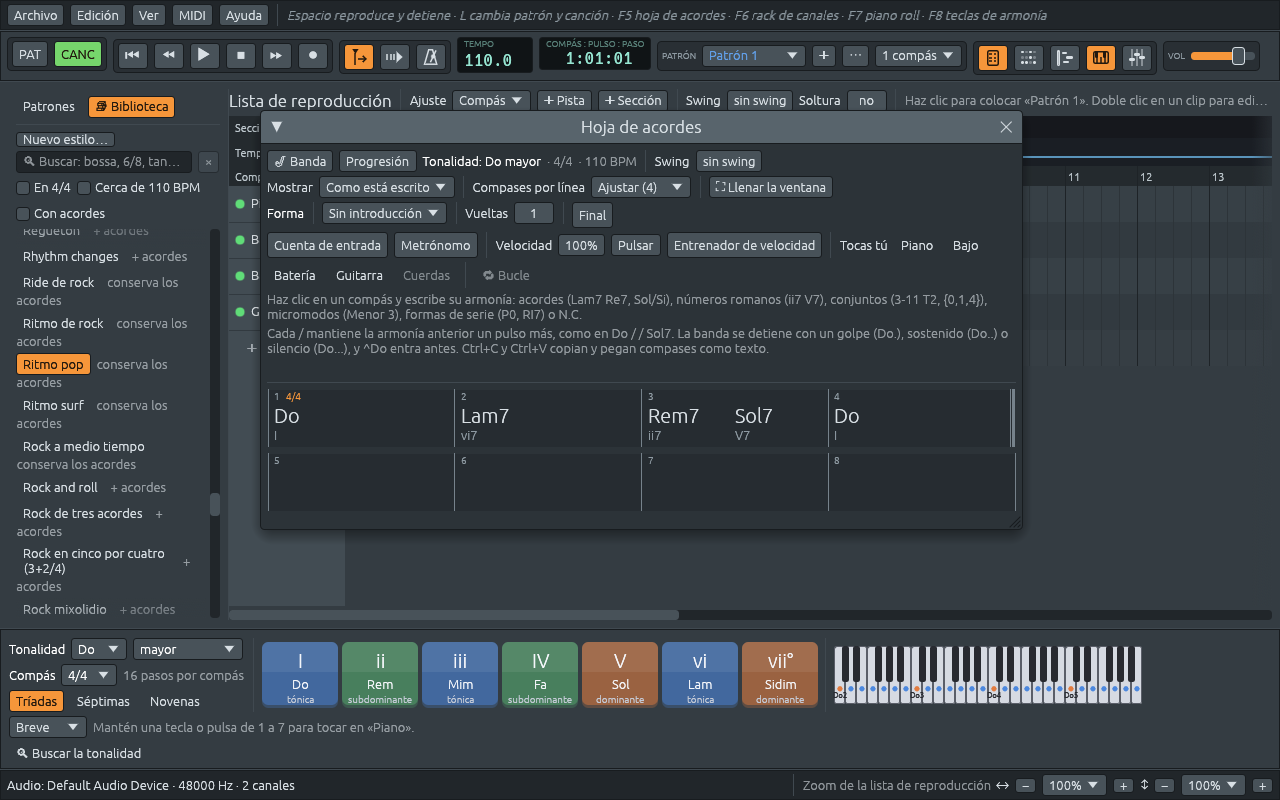Viewport: 1280px width, 800px height.
Task: Open the mayor scale dropdown
Action: [x=188, y=649]
